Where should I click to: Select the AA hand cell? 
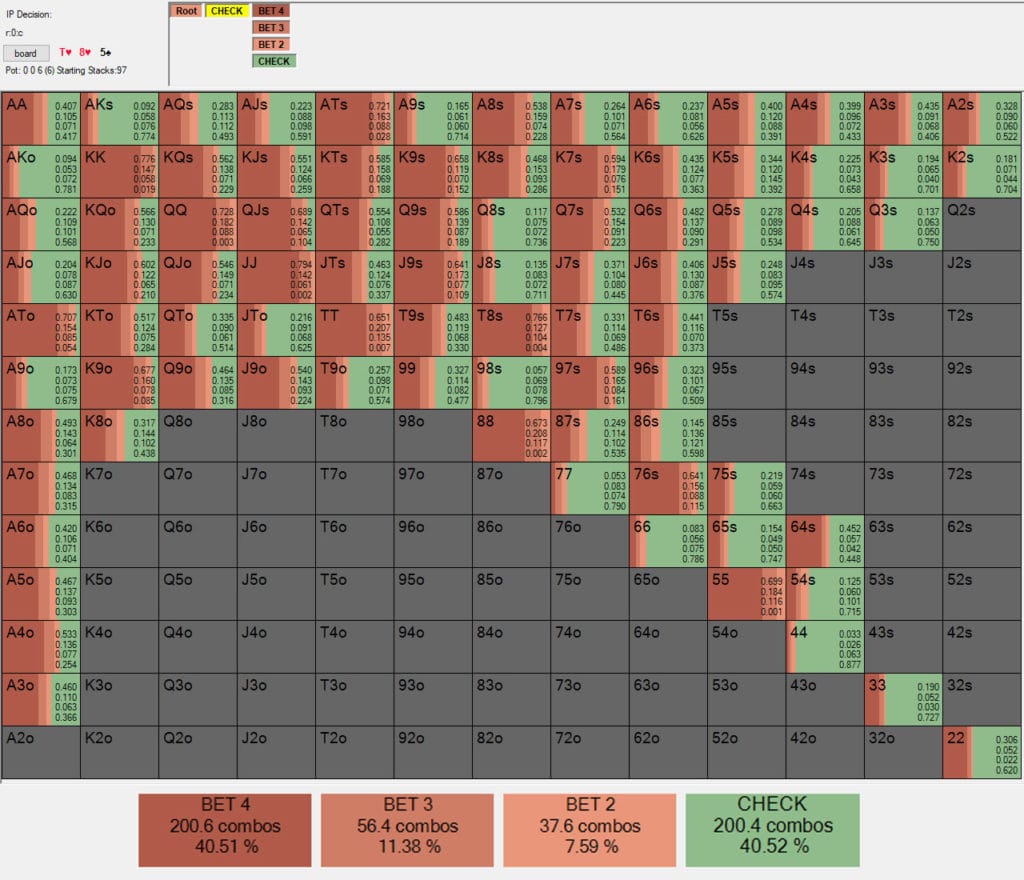pos(41,119)
